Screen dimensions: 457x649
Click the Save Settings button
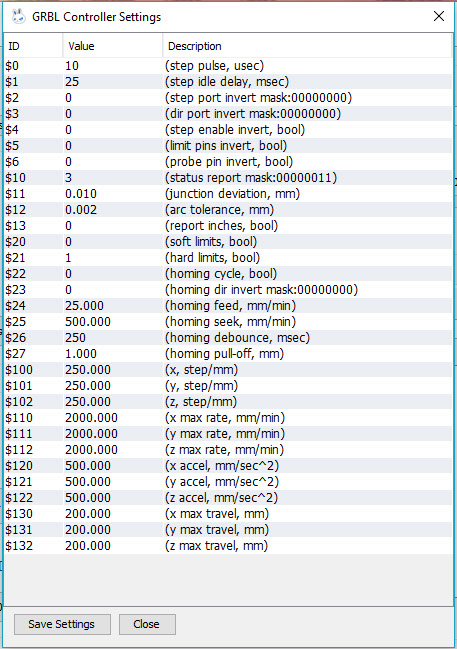(x=62, y=624)
